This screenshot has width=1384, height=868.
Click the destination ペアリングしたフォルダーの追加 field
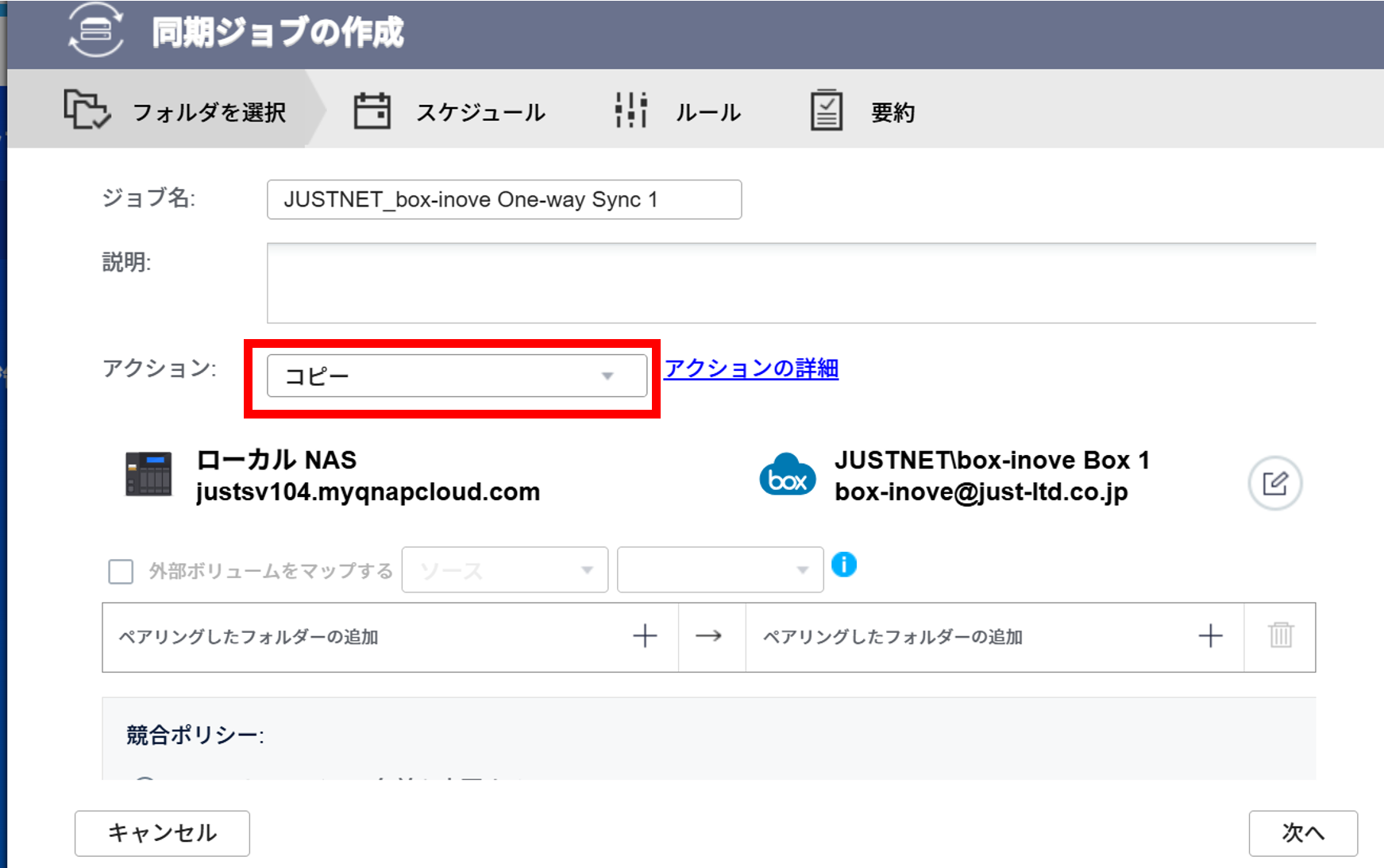pyautogui.click(x=994, y=637)
